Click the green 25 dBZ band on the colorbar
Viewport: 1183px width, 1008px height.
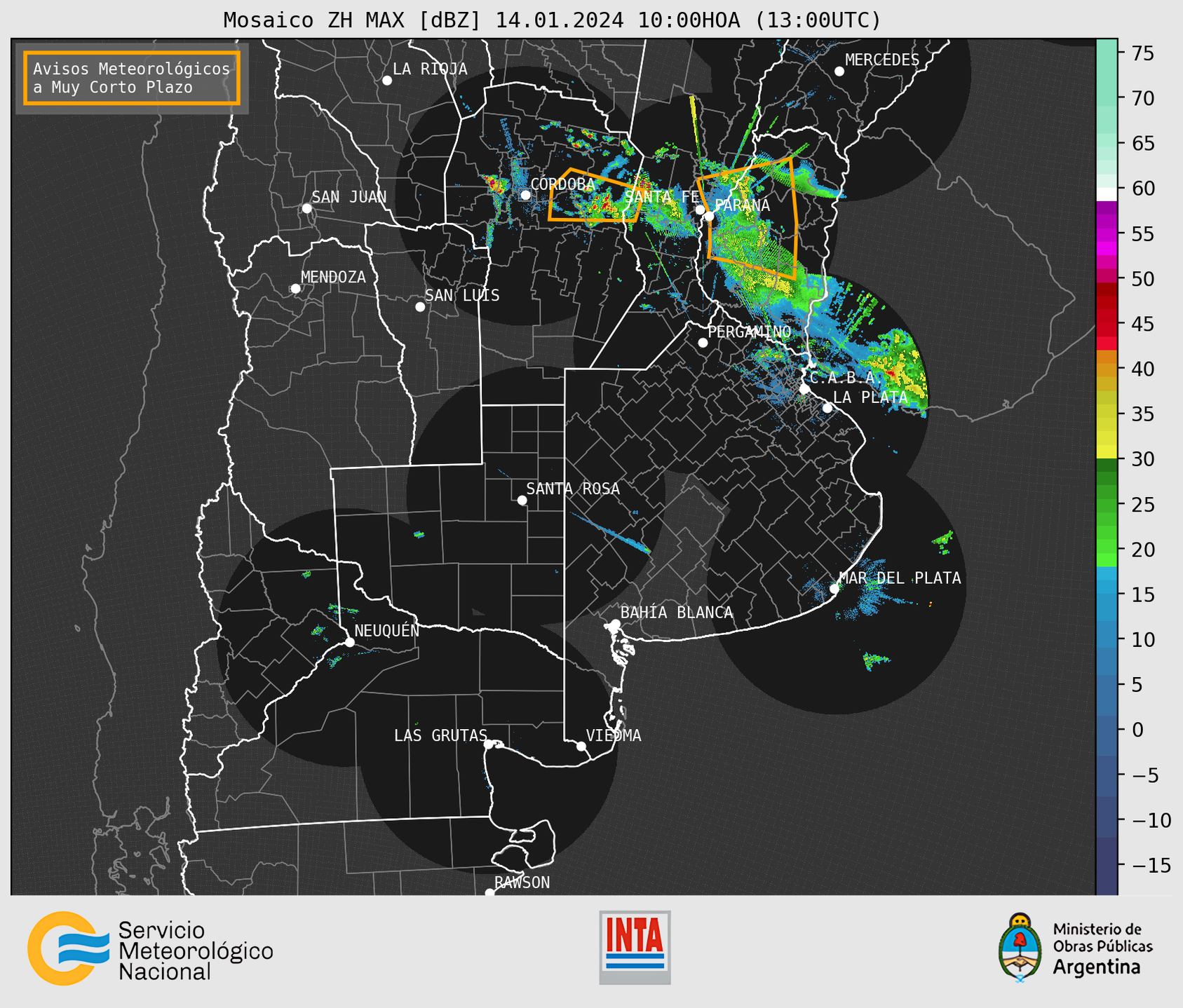point(1107,504)
